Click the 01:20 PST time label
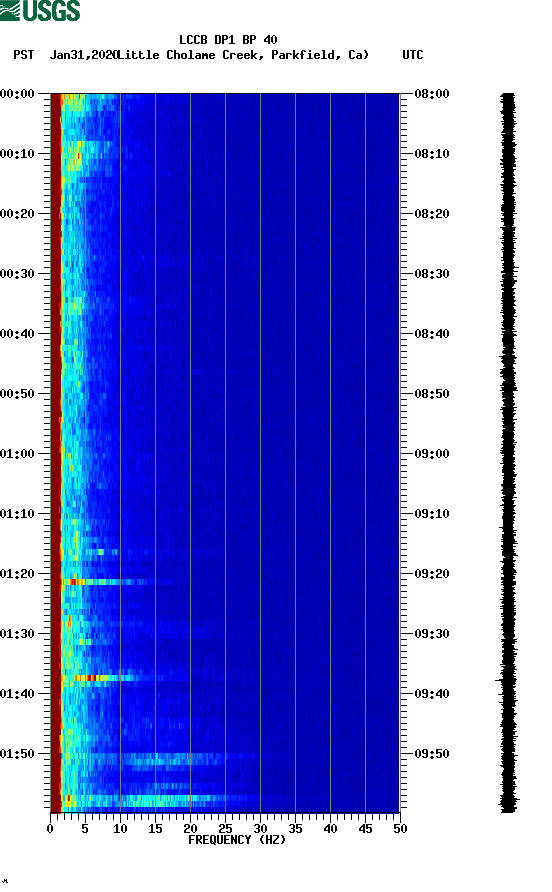 tap(17, 574)
